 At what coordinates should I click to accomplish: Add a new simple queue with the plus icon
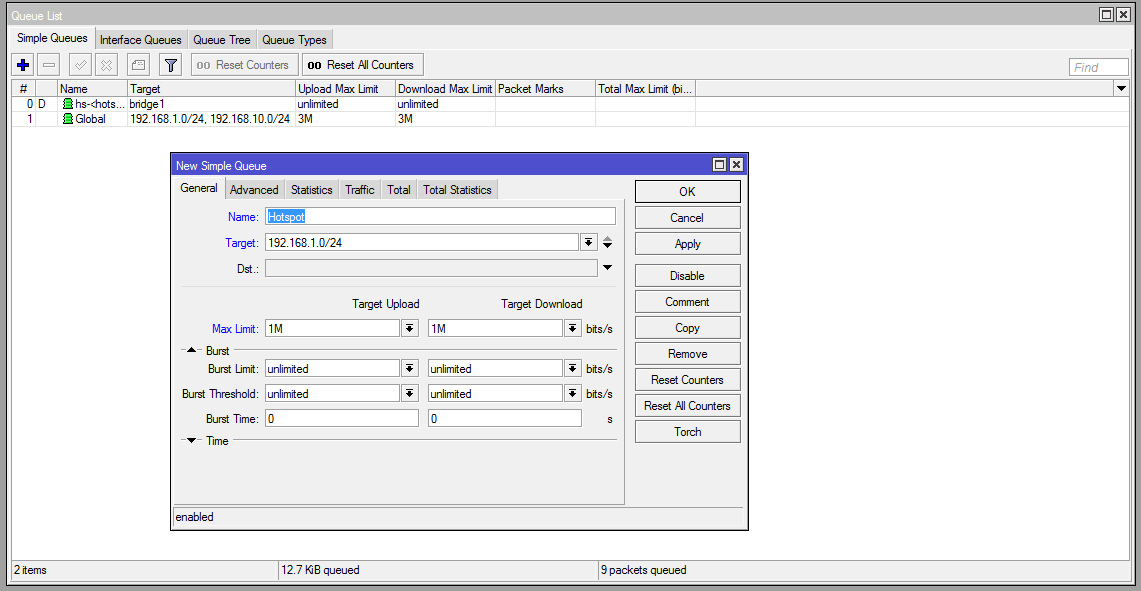[x=23, y=64]
